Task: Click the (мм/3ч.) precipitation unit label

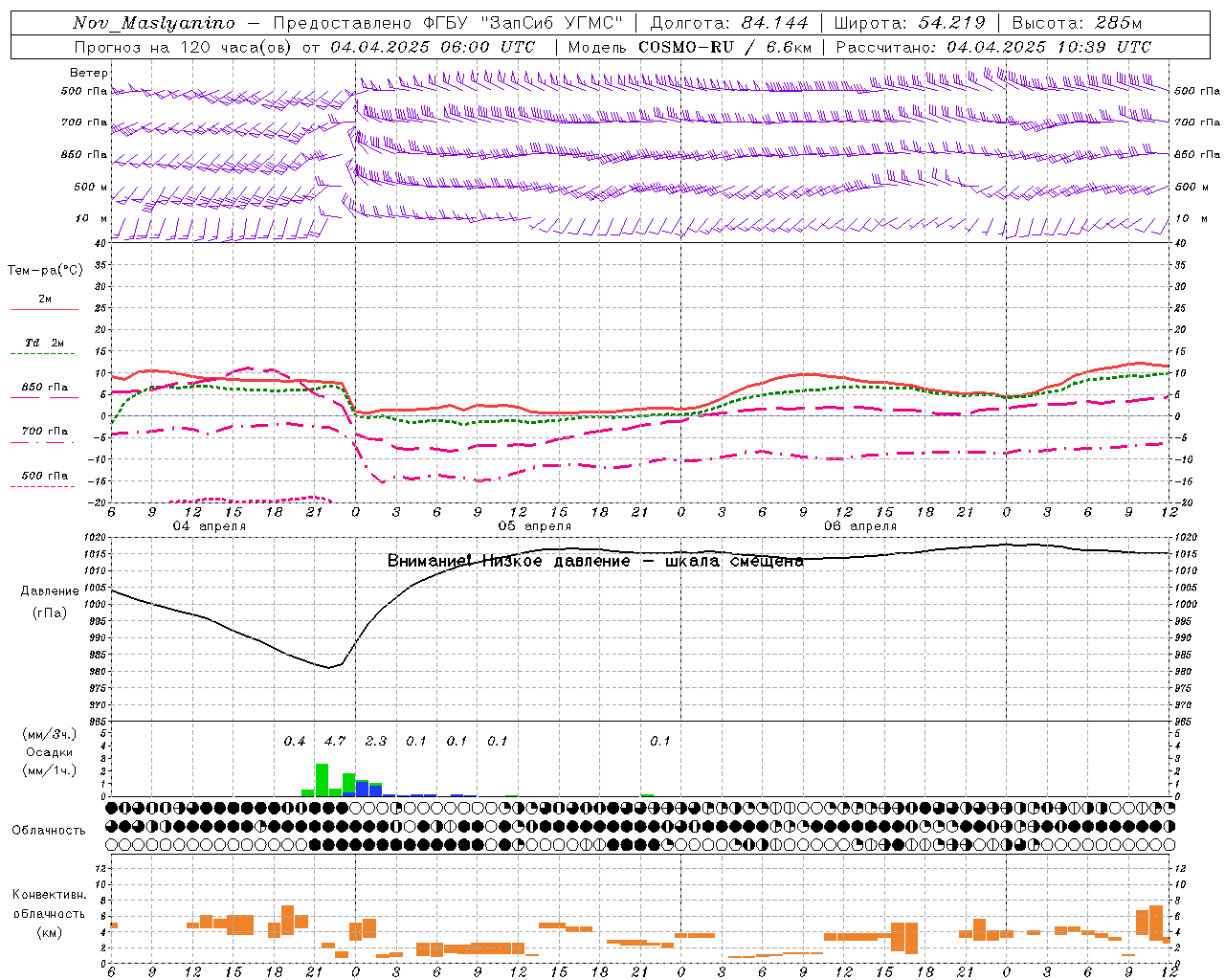Action: [50, 734]
